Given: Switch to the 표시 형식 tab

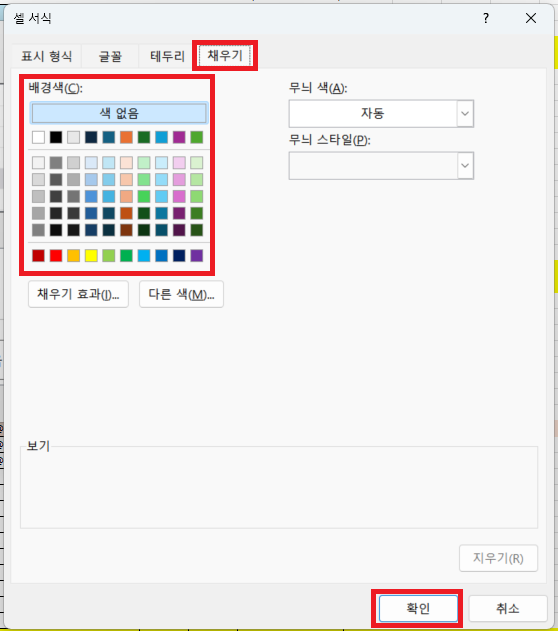Looking at the screenshot, I should pos(47,56).
